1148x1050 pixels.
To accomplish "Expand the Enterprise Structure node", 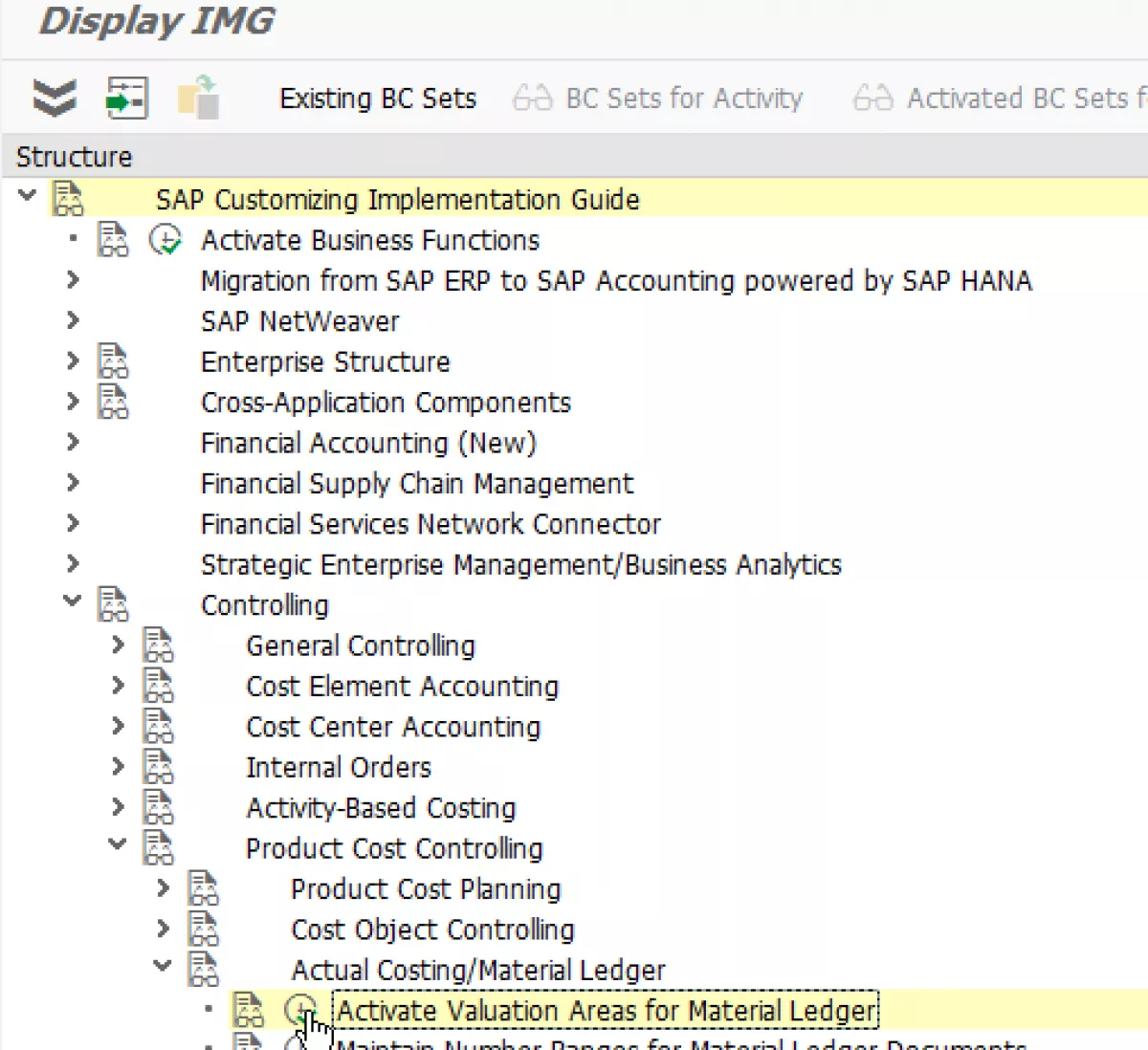I will point(73,361).
